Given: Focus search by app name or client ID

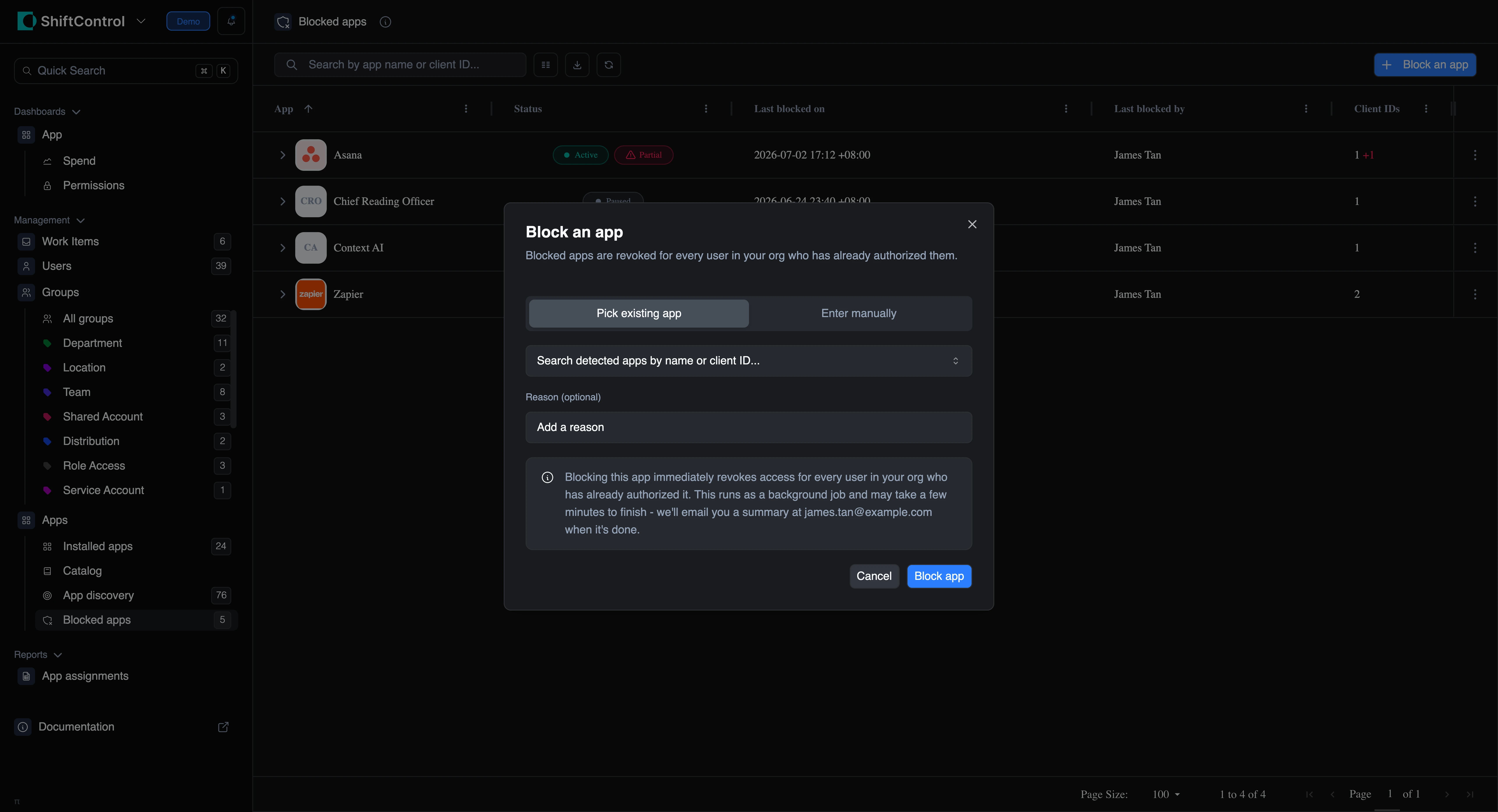Looking at the screenshot, I should coord(400,65).
